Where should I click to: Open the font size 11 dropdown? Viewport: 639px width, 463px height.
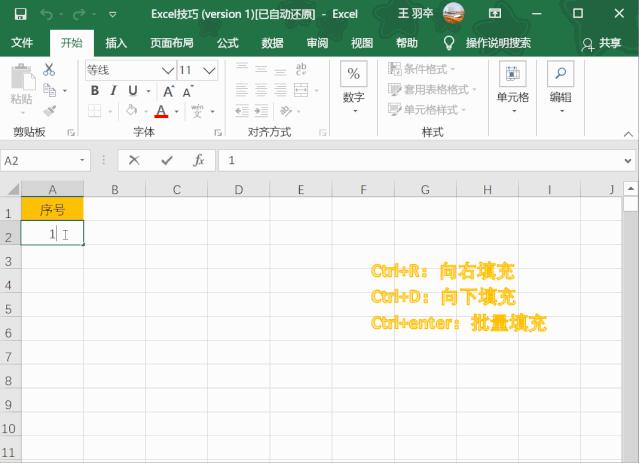(x=209, y=71)
